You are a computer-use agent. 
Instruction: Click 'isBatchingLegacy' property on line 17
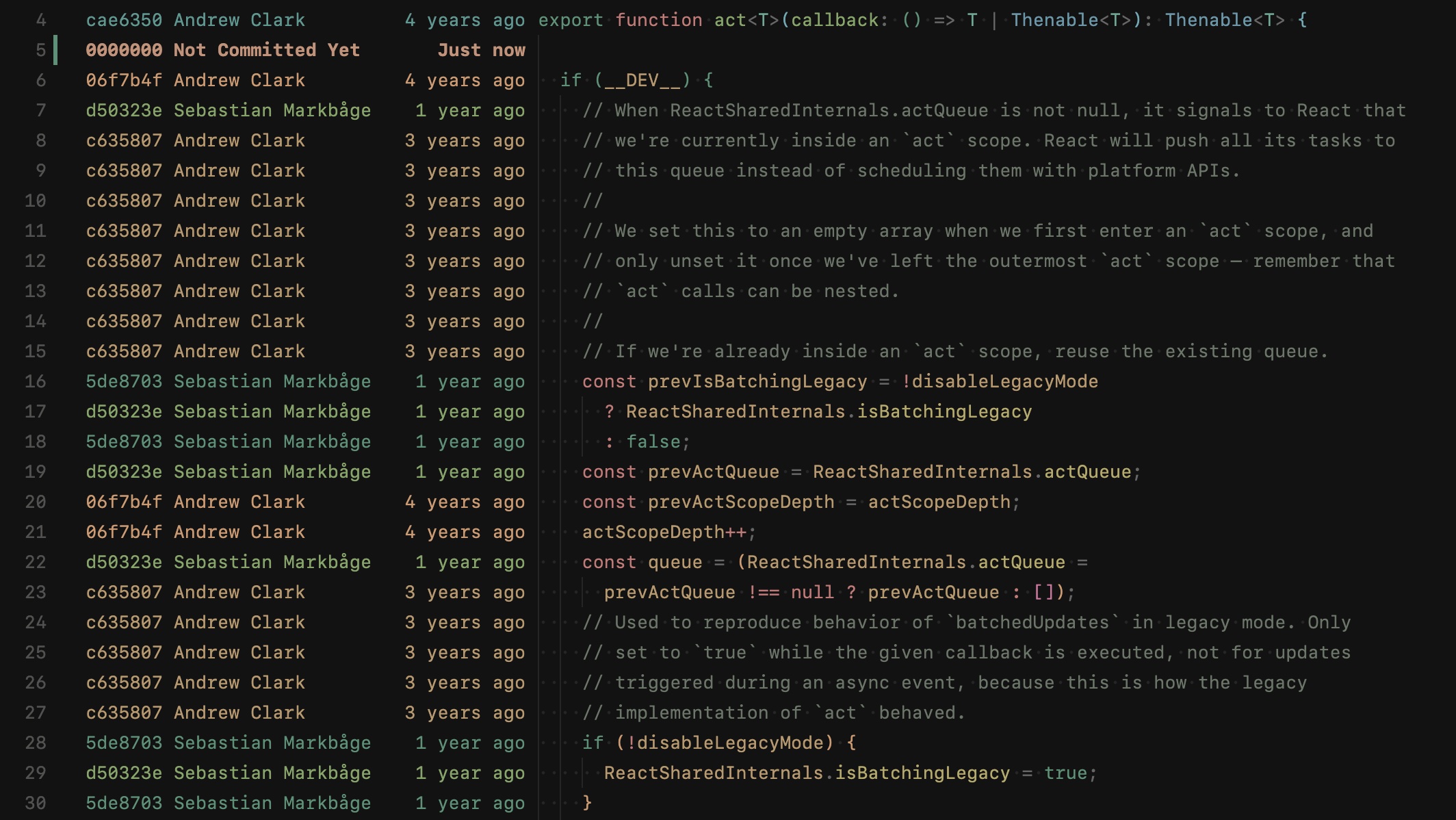[x=945, y=411]
